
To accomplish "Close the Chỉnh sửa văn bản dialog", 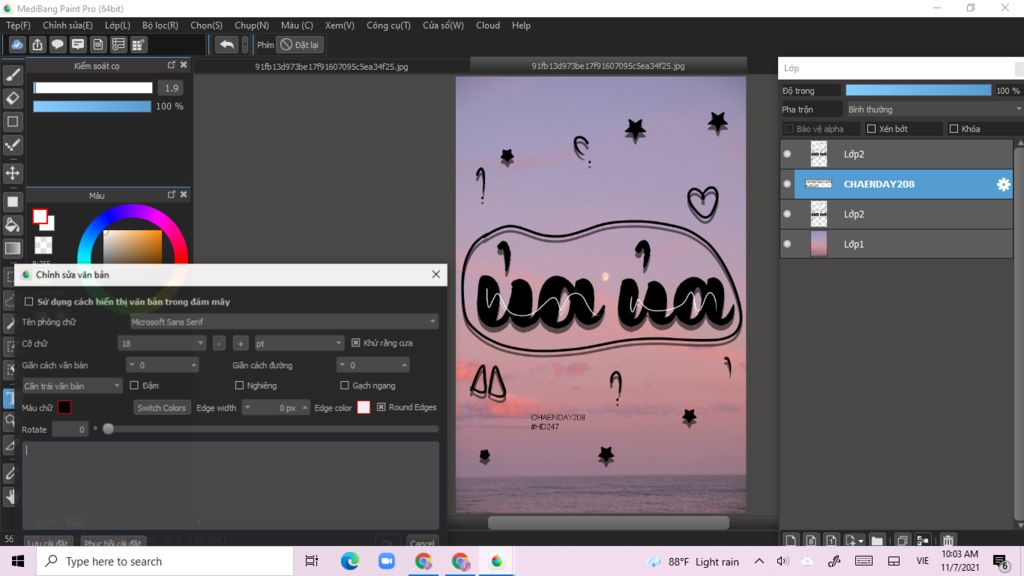I will pos(436,274).
